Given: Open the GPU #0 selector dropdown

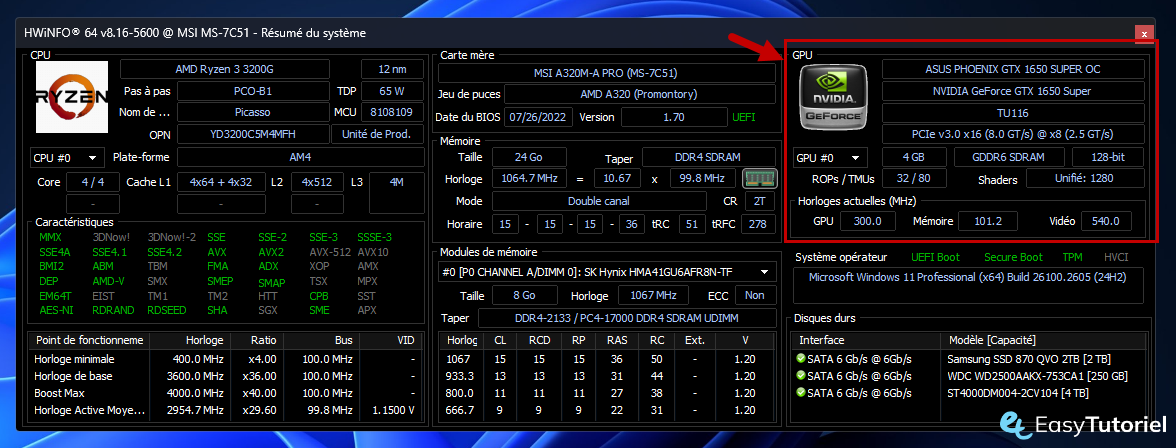Looking at the screenshot, I should click(x=830, y=158).
